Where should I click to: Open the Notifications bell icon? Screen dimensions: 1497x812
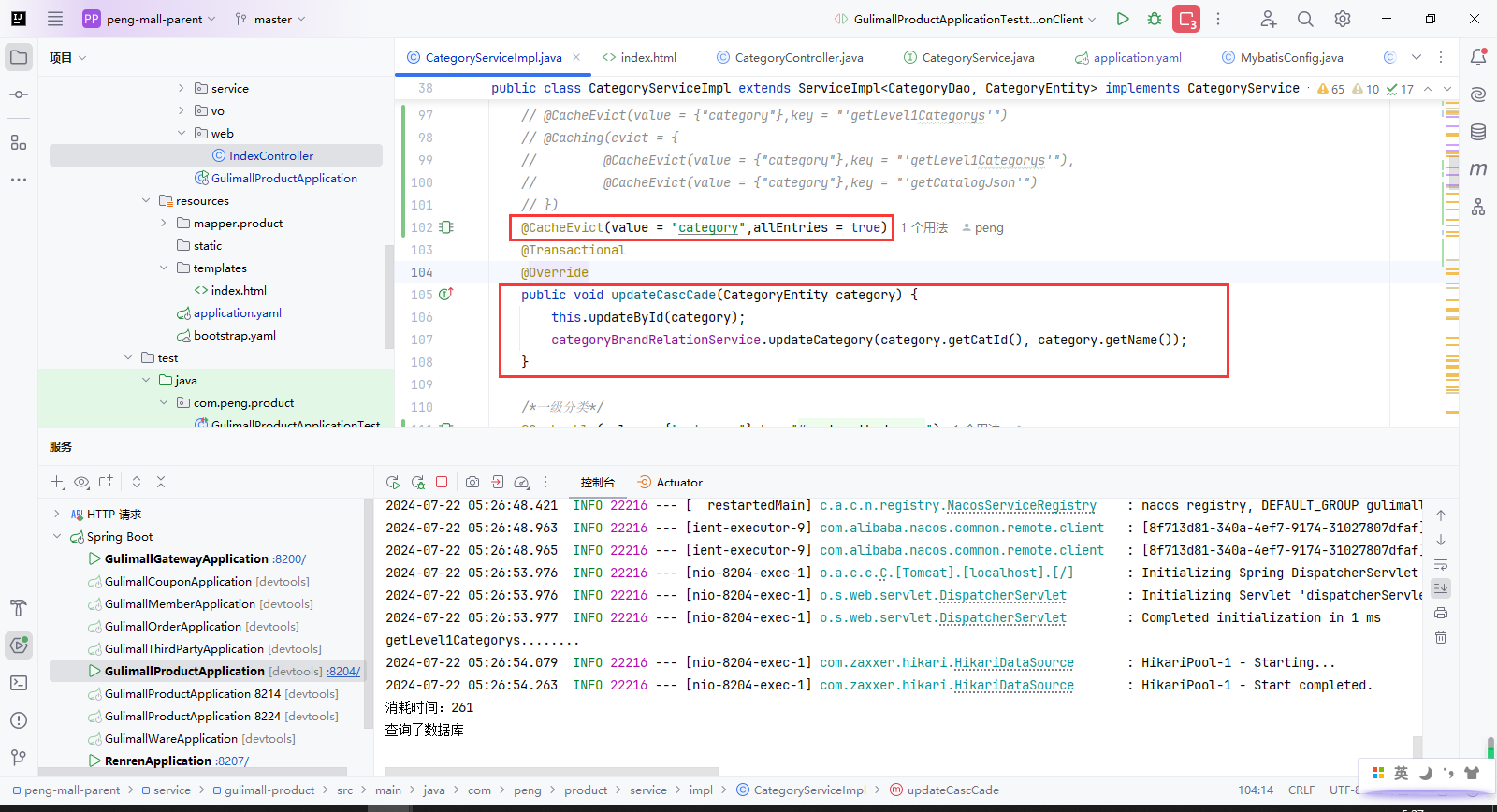point(1478,57)
